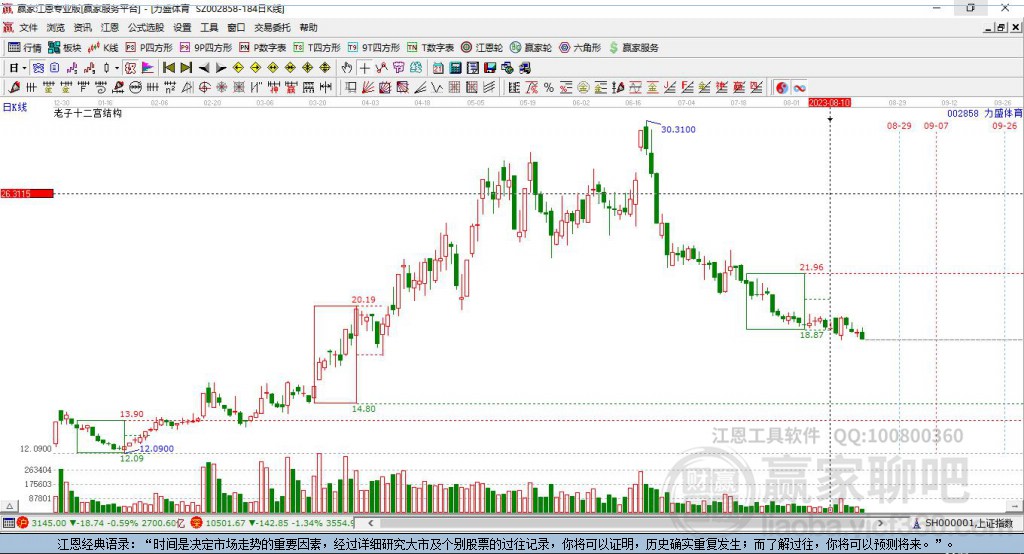Open the T数字表 tool
The image size is (1024, 554).
(x=430, y=48)
